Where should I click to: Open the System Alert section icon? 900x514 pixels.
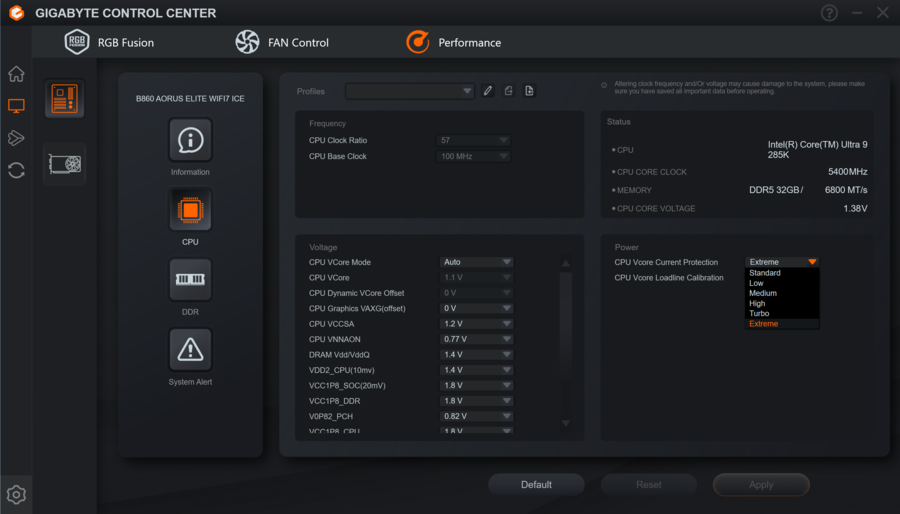[190, 350]
